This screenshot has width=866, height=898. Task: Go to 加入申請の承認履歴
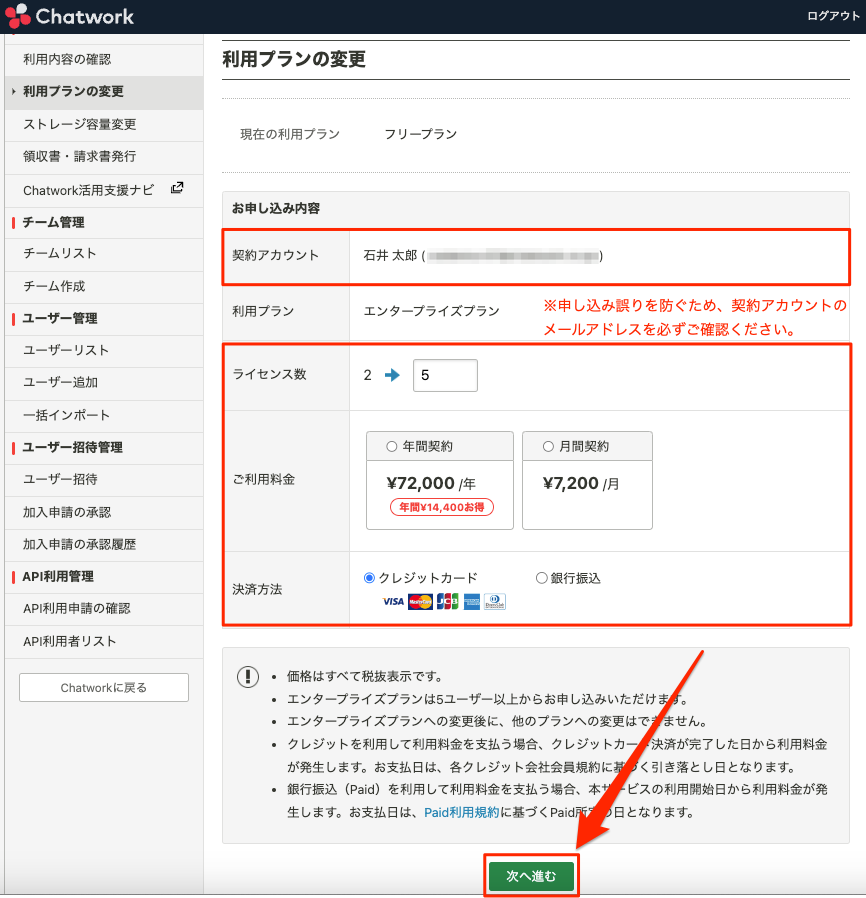(x=104, y=545)
